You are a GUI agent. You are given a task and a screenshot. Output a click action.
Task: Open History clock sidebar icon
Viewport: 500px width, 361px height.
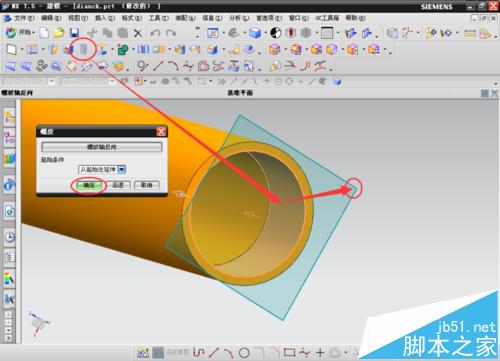9,237
